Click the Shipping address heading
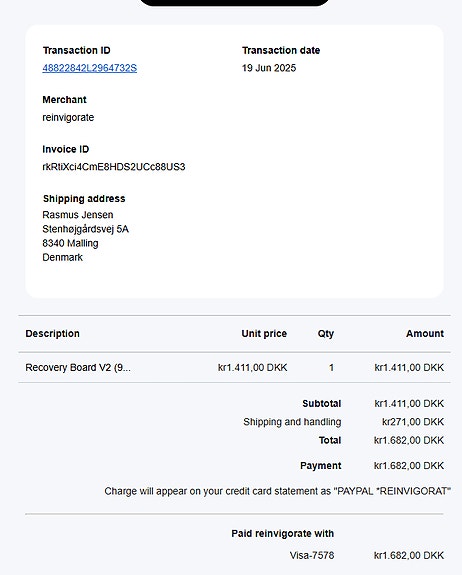This screenshot has width=462, height=575. [84, 198]
